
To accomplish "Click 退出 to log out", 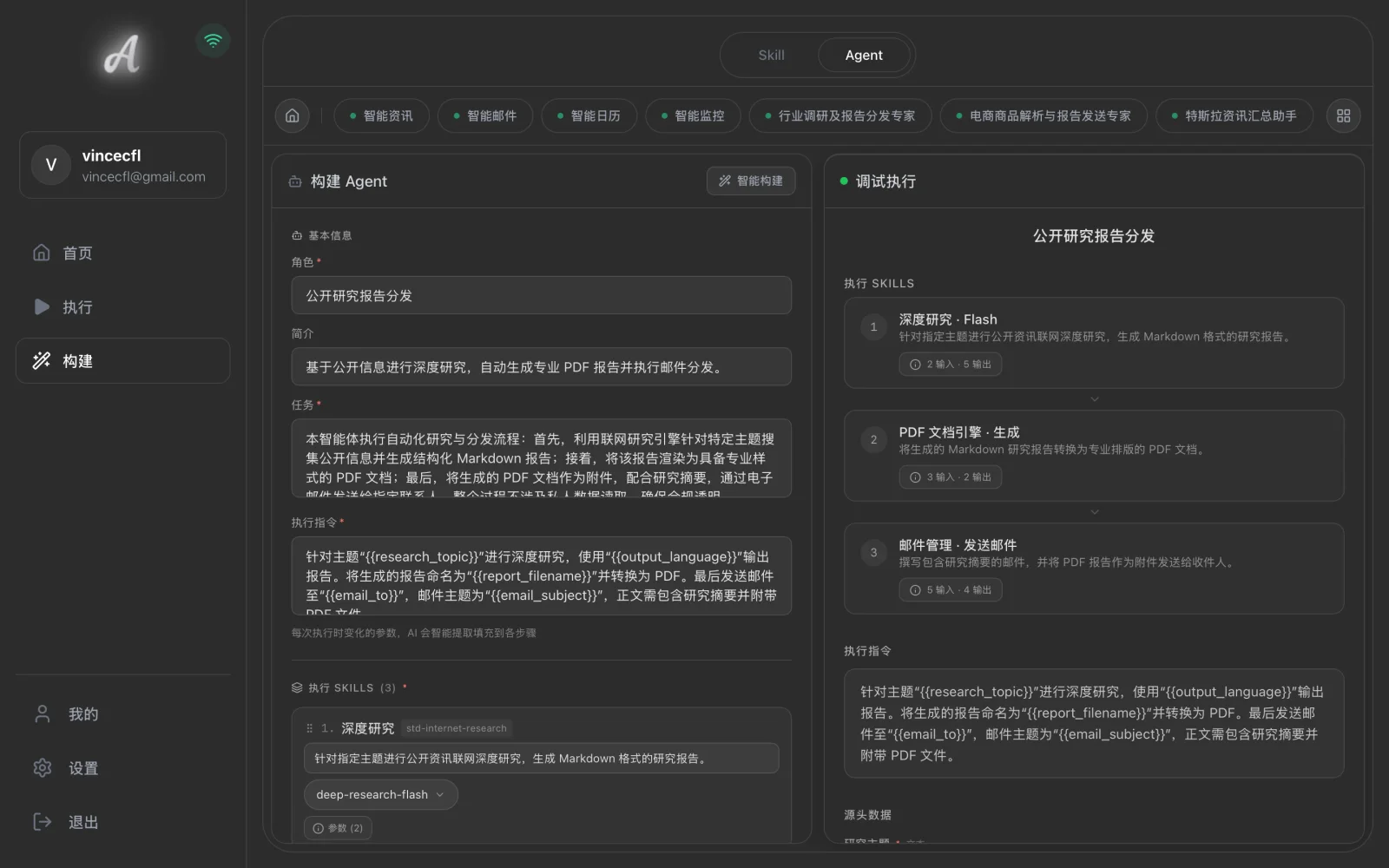I will click(x=122, y=821).
